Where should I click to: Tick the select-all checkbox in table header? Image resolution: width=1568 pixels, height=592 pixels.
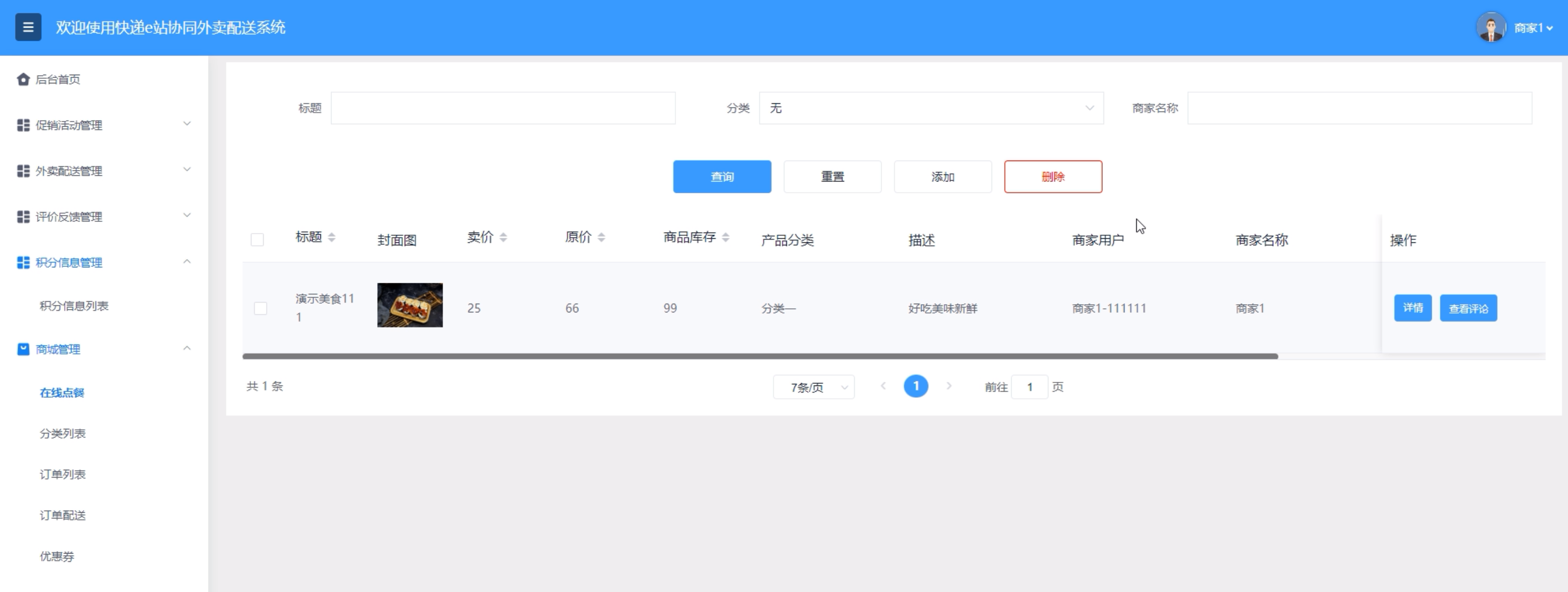coord(258,239)
